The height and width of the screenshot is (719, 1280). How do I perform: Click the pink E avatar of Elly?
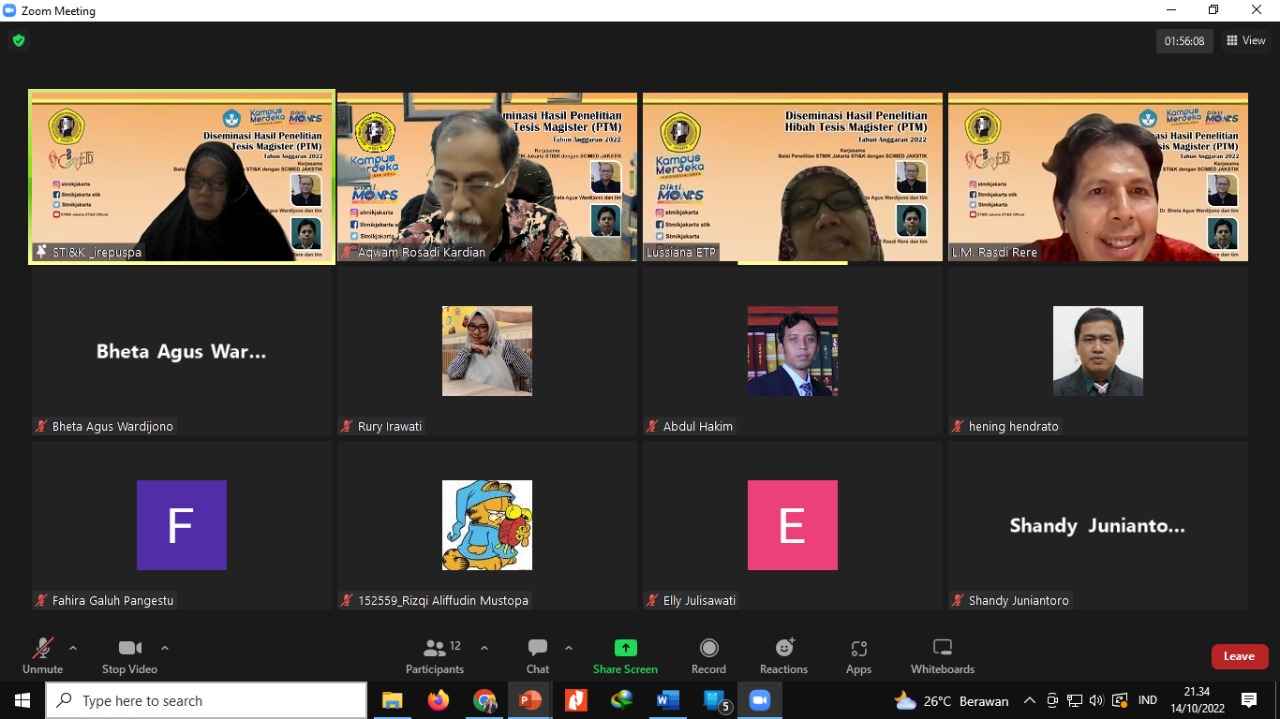[x=793, y=525]
